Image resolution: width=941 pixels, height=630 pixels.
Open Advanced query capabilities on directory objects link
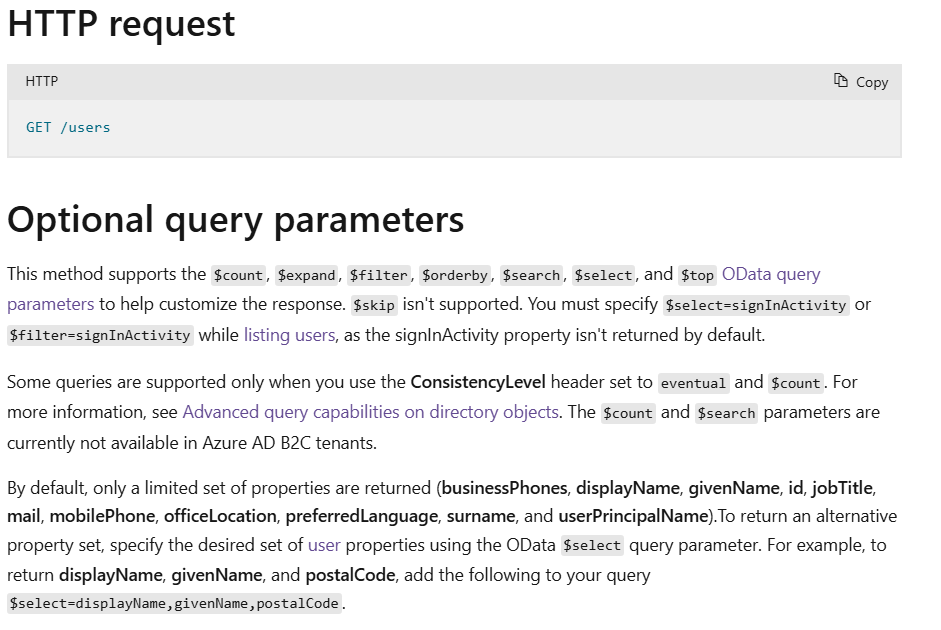[370, 412]
